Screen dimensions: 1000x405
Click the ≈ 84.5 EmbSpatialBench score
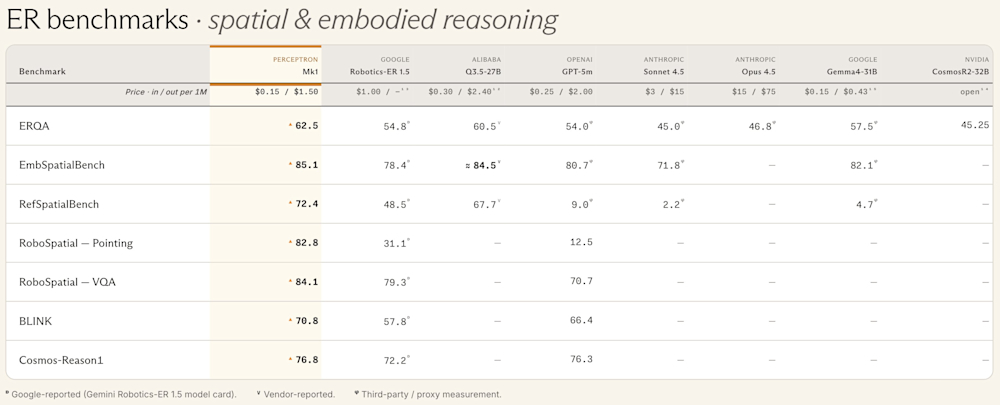pyautogui.click(x=483, y=165)
